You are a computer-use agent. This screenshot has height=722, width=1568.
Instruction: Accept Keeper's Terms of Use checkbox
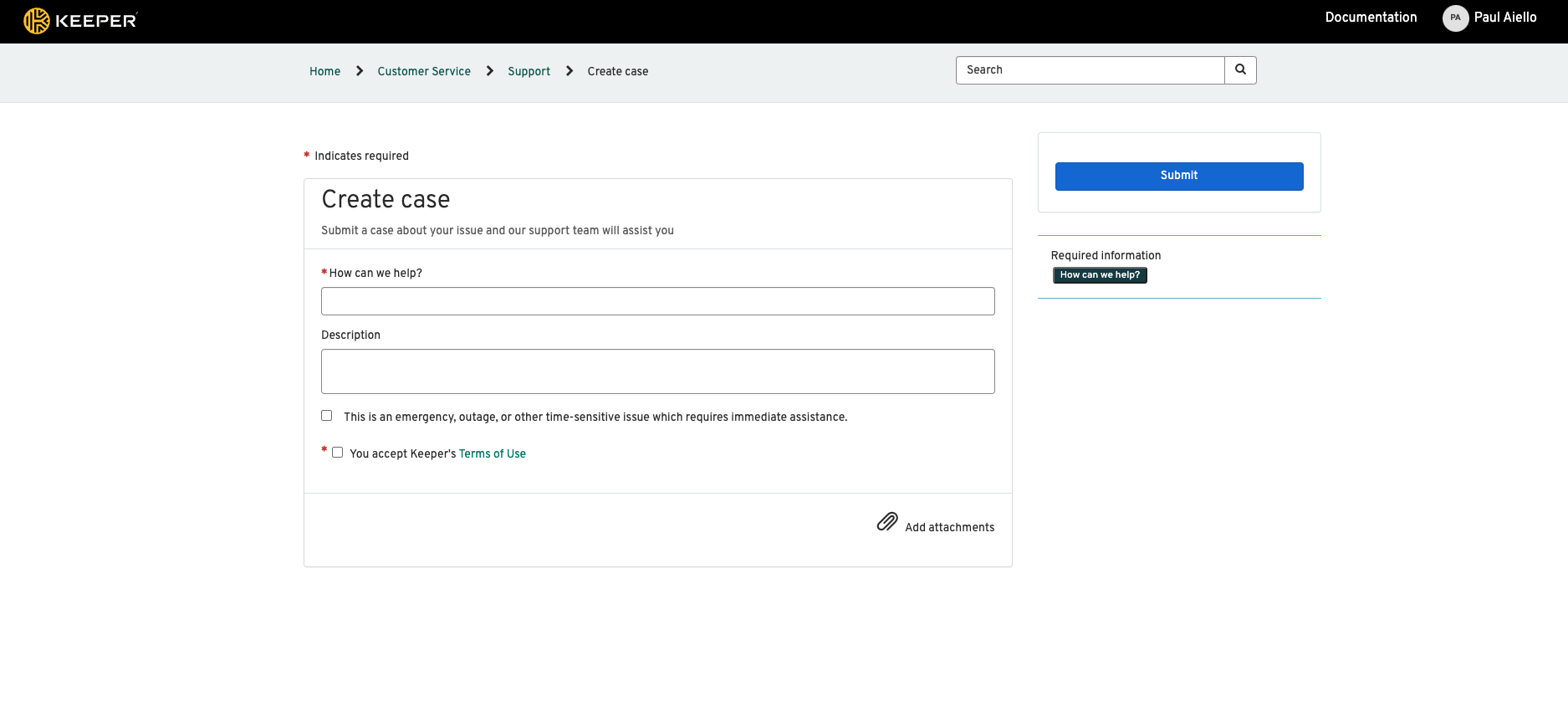click(x=338, y=453)
